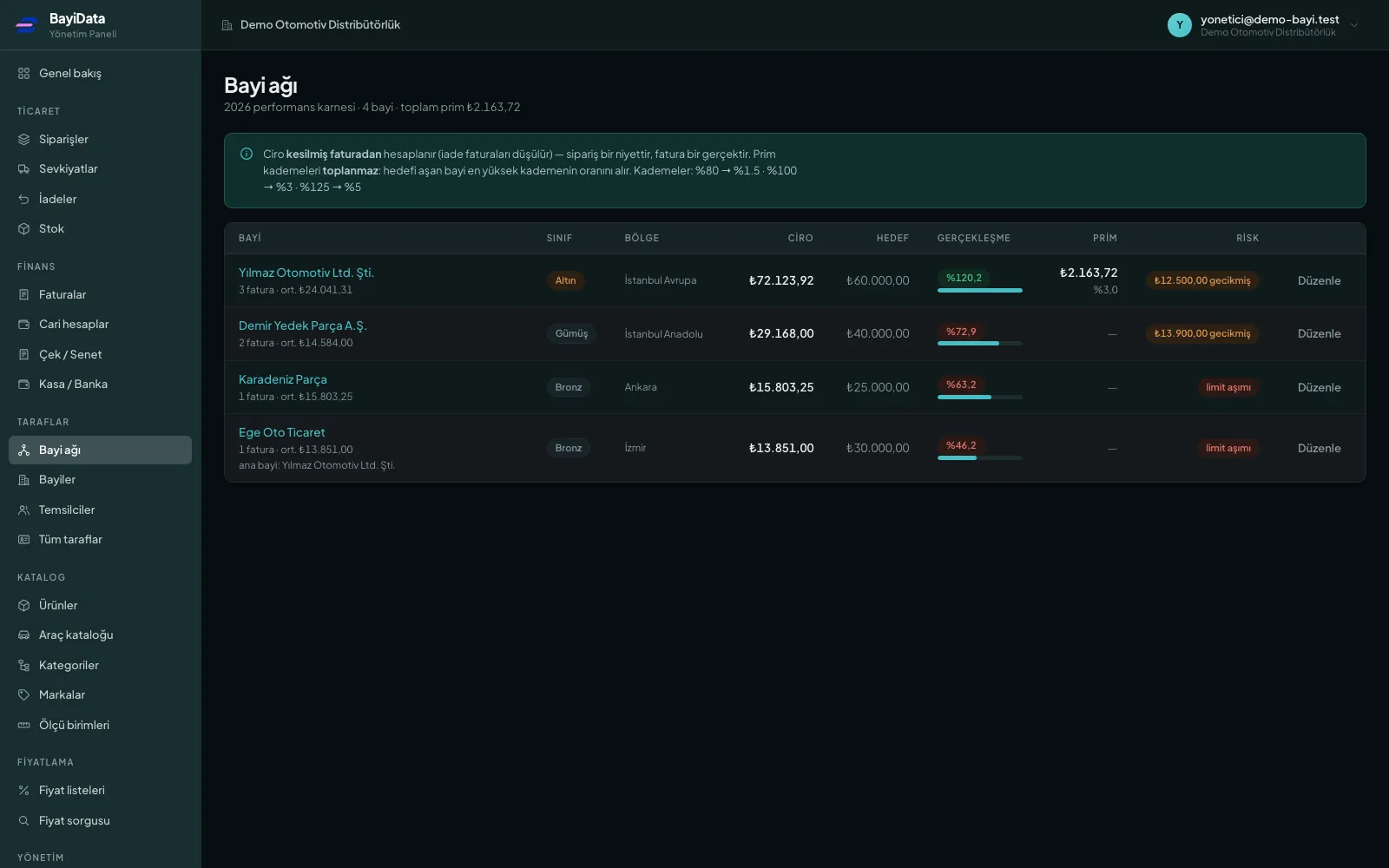
Task: Click the limit aşımı badge for Karadeniz Parça
Action: pos(1228,387)
